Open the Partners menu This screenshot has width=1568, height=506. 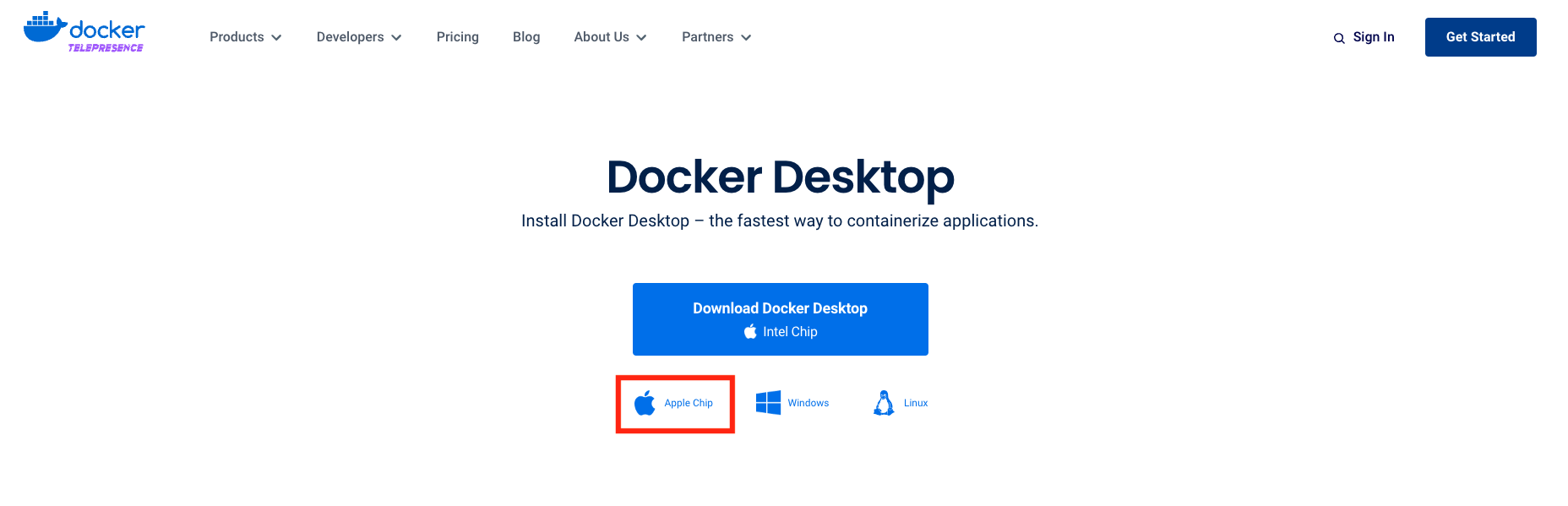pos(716,37)
